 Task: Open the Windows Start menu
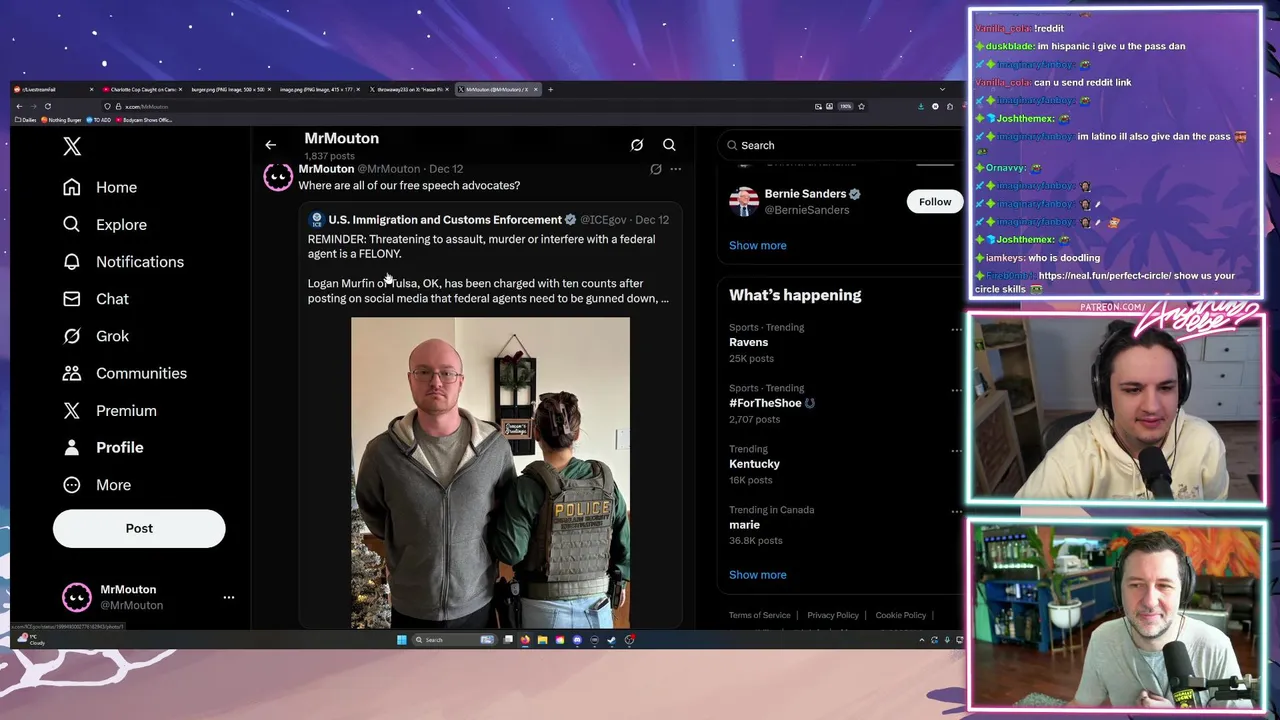[402, 640]
